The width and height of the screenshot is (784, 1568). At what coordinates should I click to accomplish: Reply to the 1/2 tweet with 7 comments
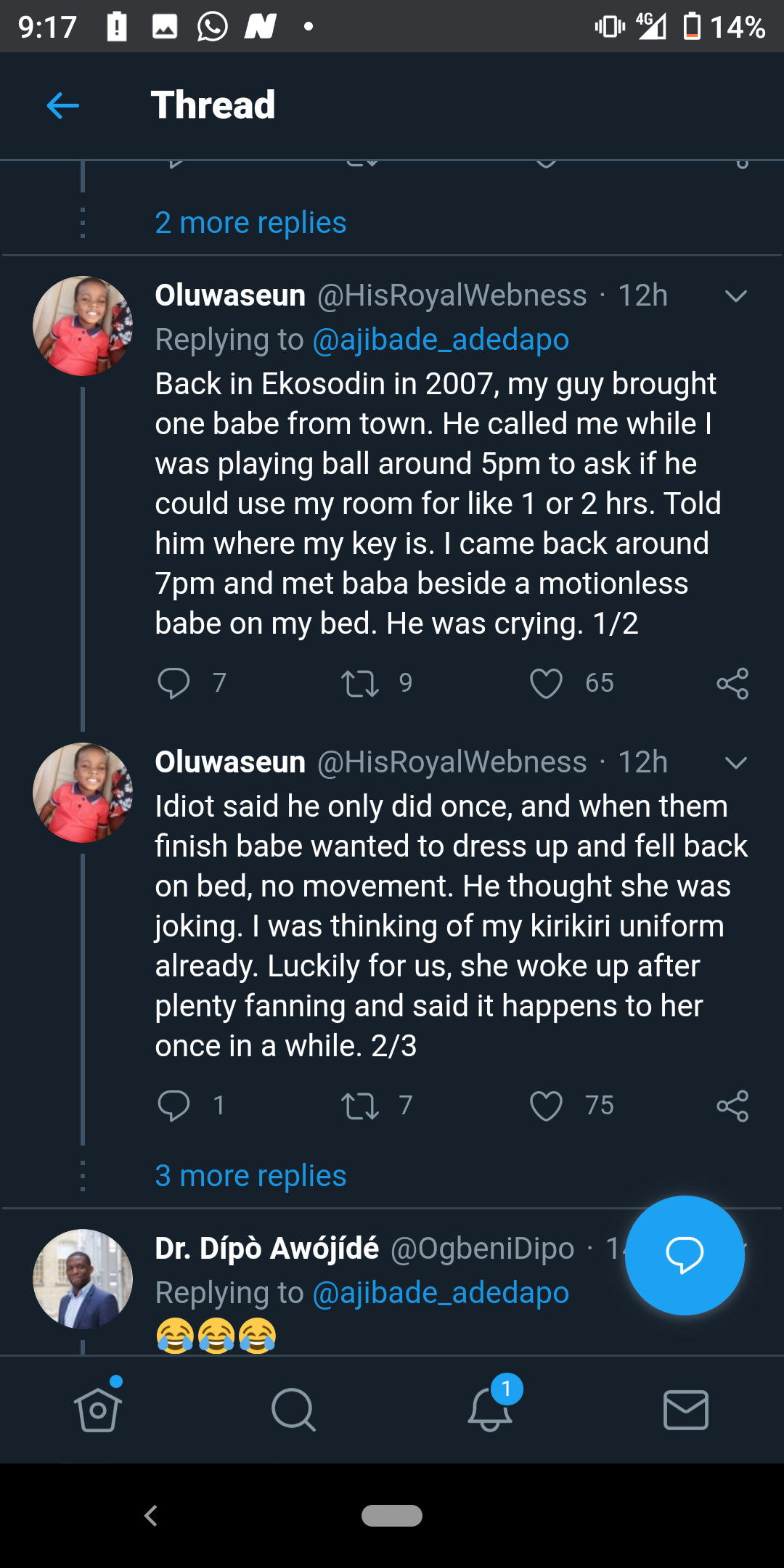(173, 683)
